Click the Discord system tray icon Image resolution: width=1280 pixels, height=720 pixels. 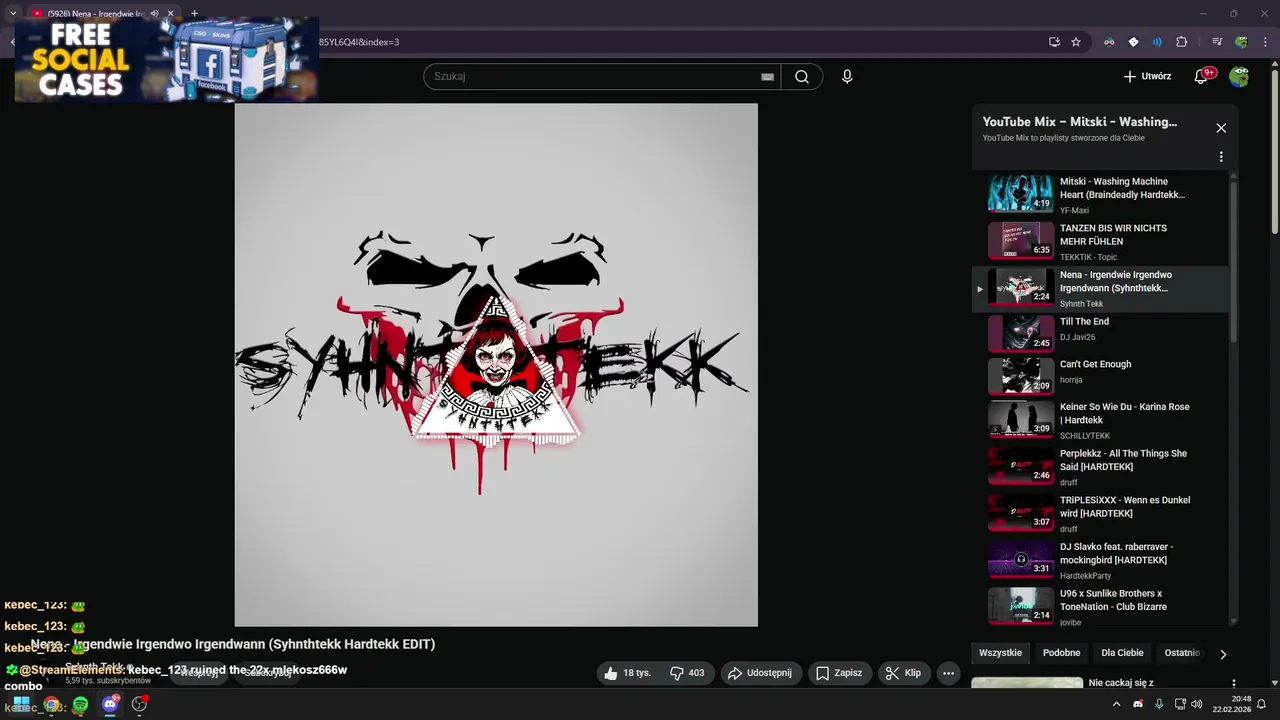[1138, 704]
